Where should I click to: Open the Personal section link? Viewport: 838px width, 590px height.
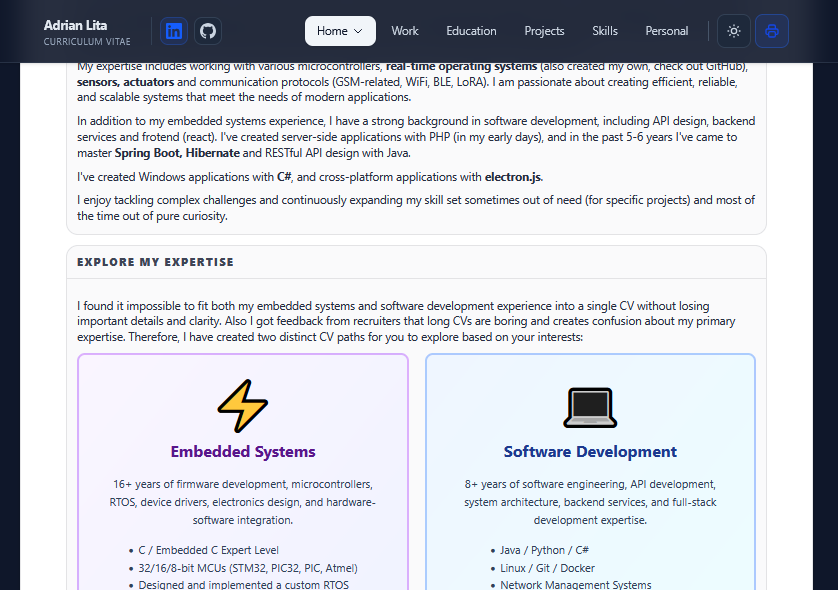(667, 31)
